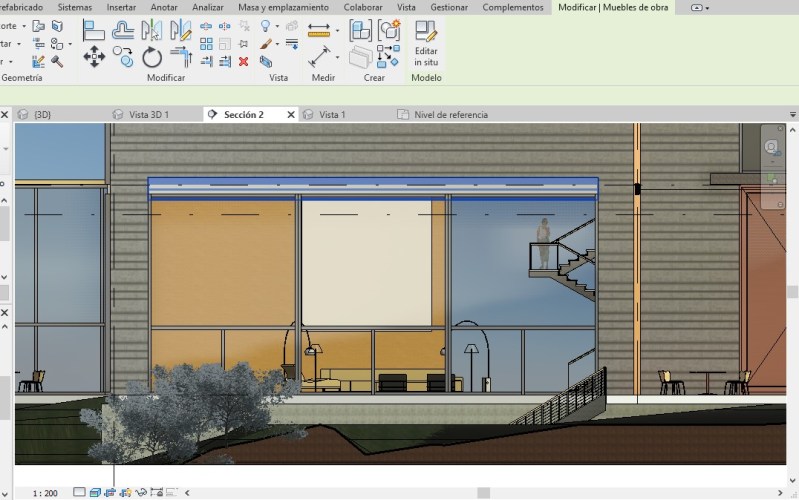Select the Align tool
Screen dimensions: 799x500
pos(94,30)
